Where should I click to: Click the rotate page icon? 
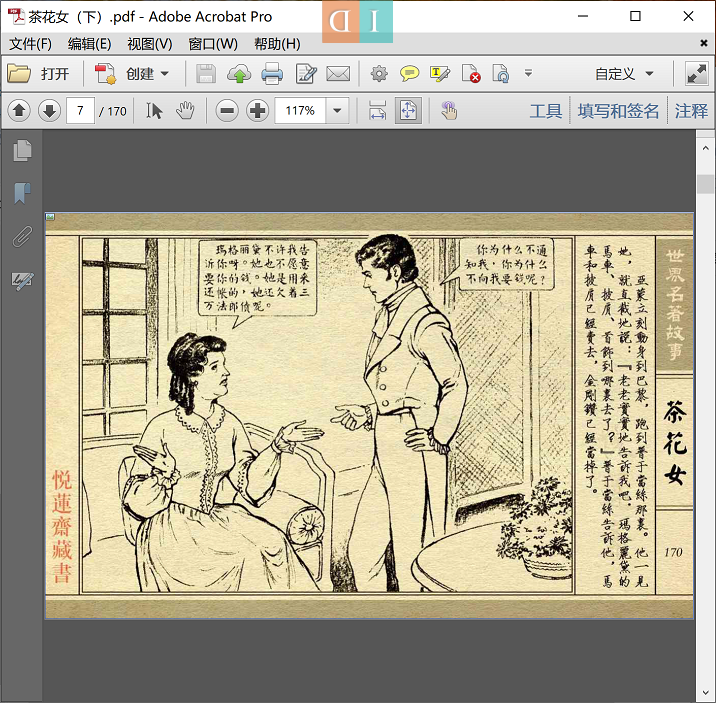click(500, 73)
